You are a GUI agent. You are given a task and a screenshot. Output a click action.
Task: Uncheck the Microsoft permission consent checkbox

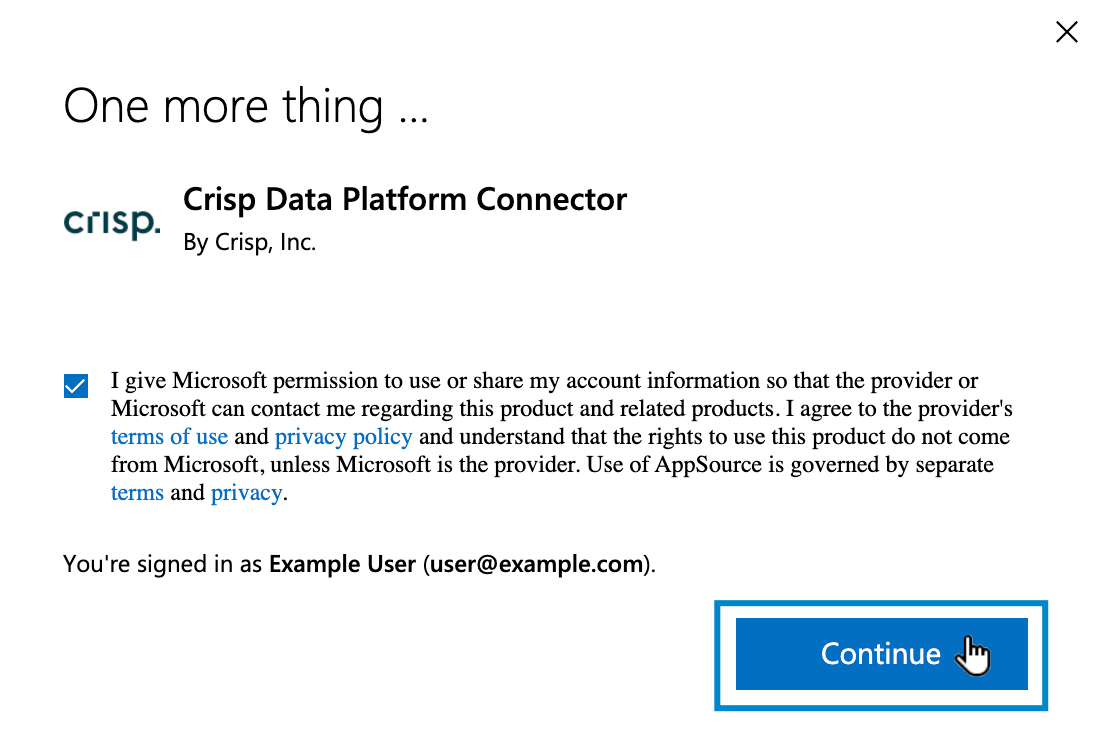(x=75, y=385)
